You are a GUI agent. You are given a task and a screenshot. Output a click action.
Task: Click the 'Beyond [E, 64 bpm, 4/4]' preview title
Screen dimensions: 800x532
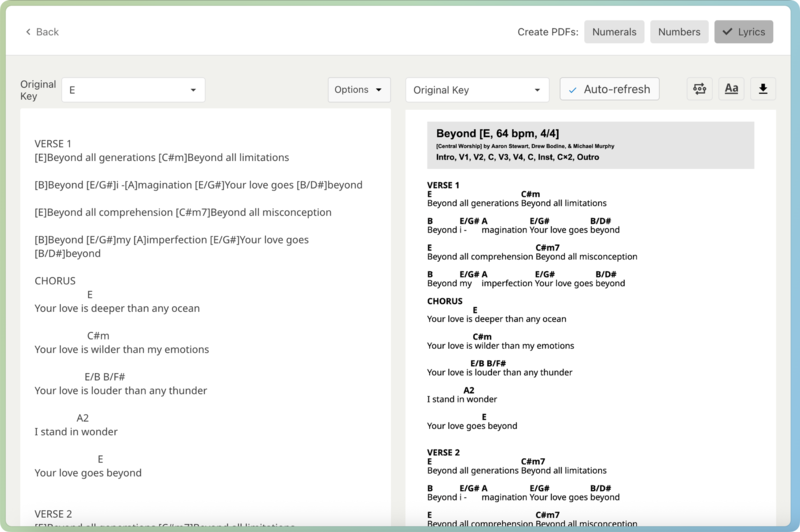(497, 134)
